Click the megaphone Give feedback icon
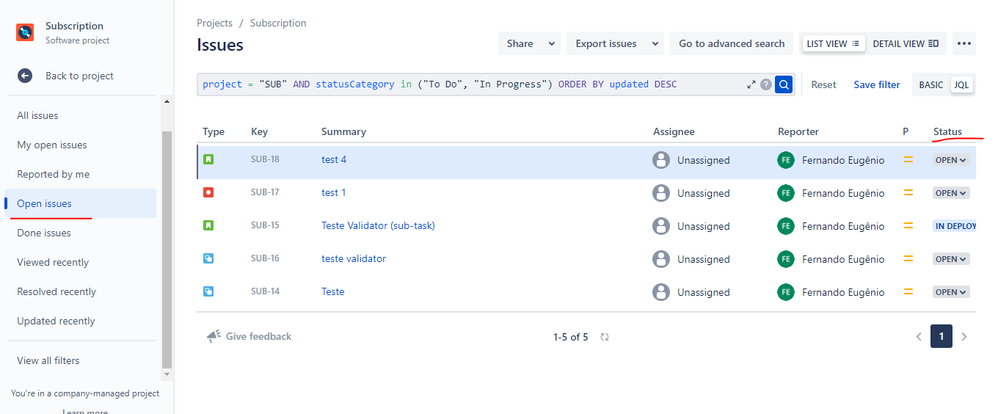Image resolution: width=998 pixels, height=414 pixels. tap(214, 336)
